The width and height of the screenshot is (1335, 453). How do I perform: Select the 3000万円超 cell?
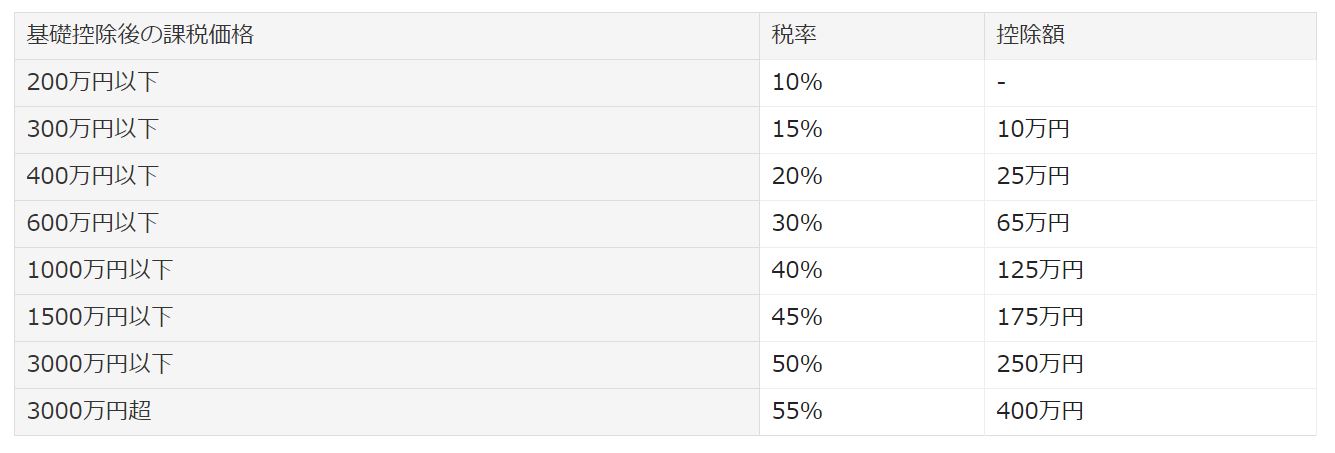[89, 411]
